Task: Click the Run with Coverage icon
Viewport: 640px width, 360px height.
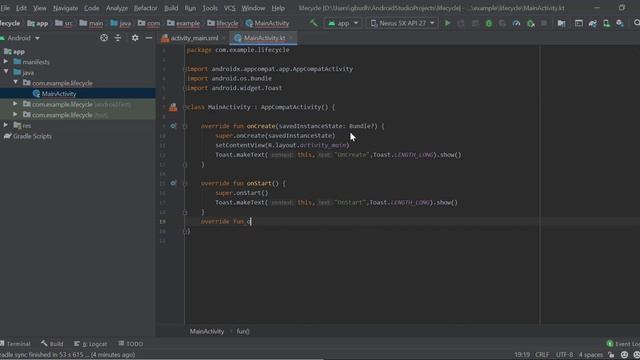Action: [502, 23]
